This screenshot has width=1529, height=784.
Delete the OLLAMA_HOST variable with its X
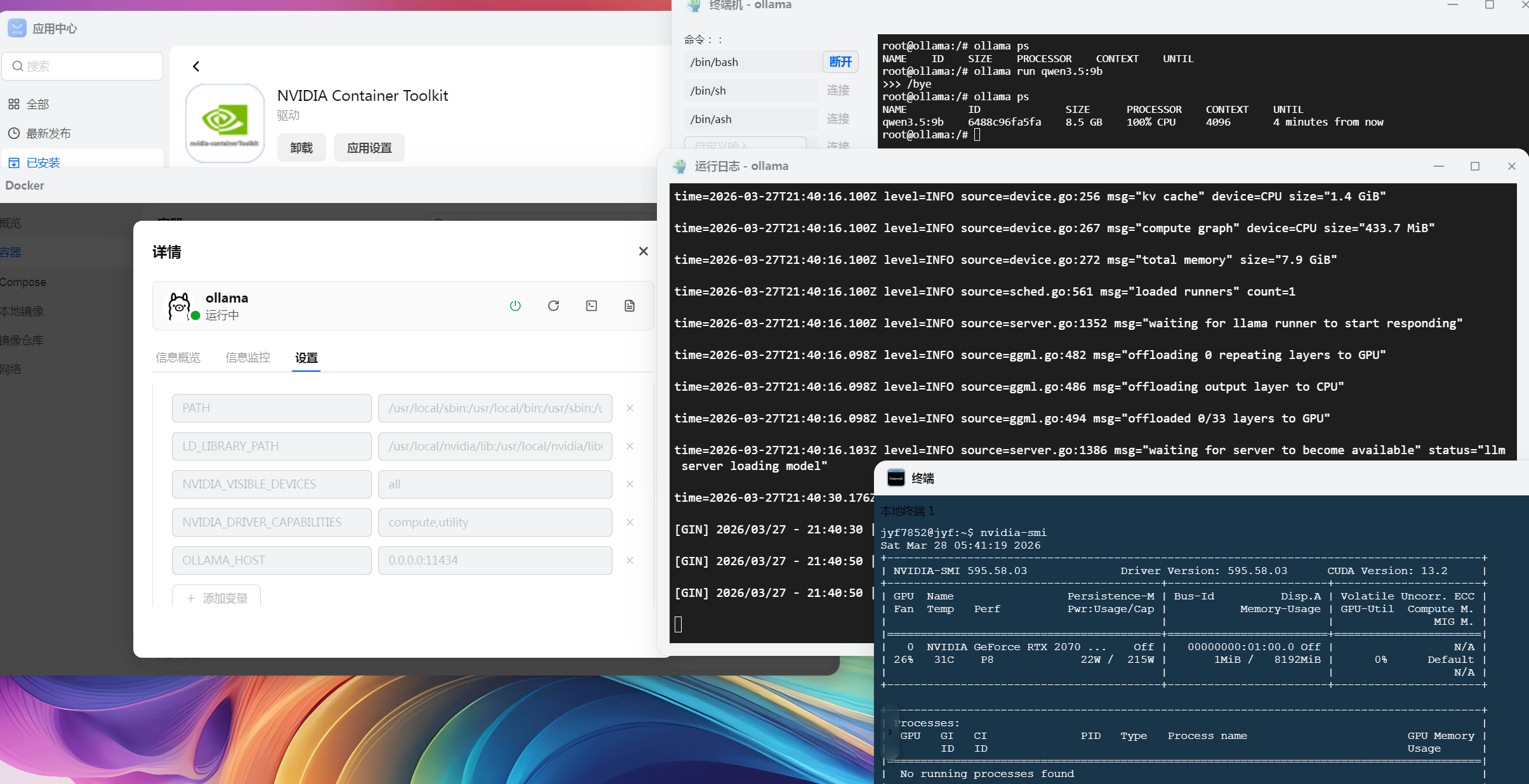630,561
